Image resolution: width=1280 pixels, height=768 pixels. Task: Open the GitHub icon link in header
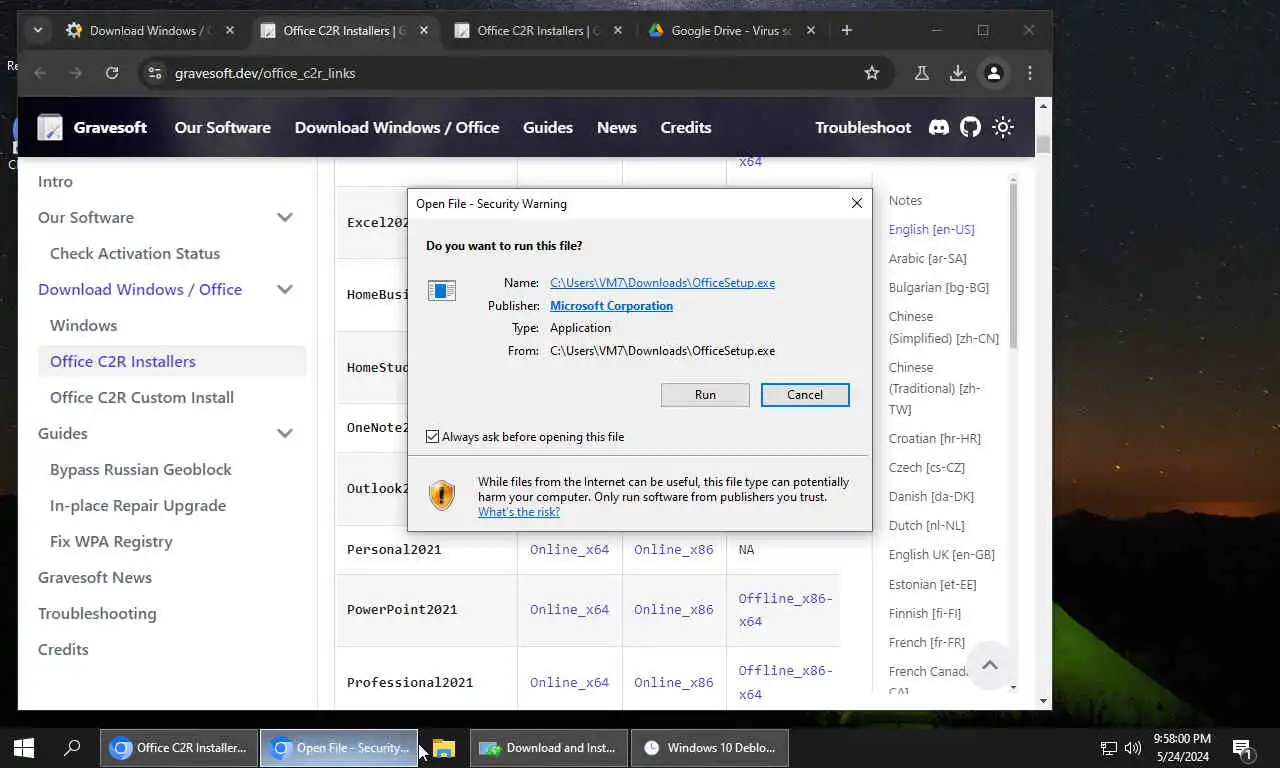[x=970, y=127]
